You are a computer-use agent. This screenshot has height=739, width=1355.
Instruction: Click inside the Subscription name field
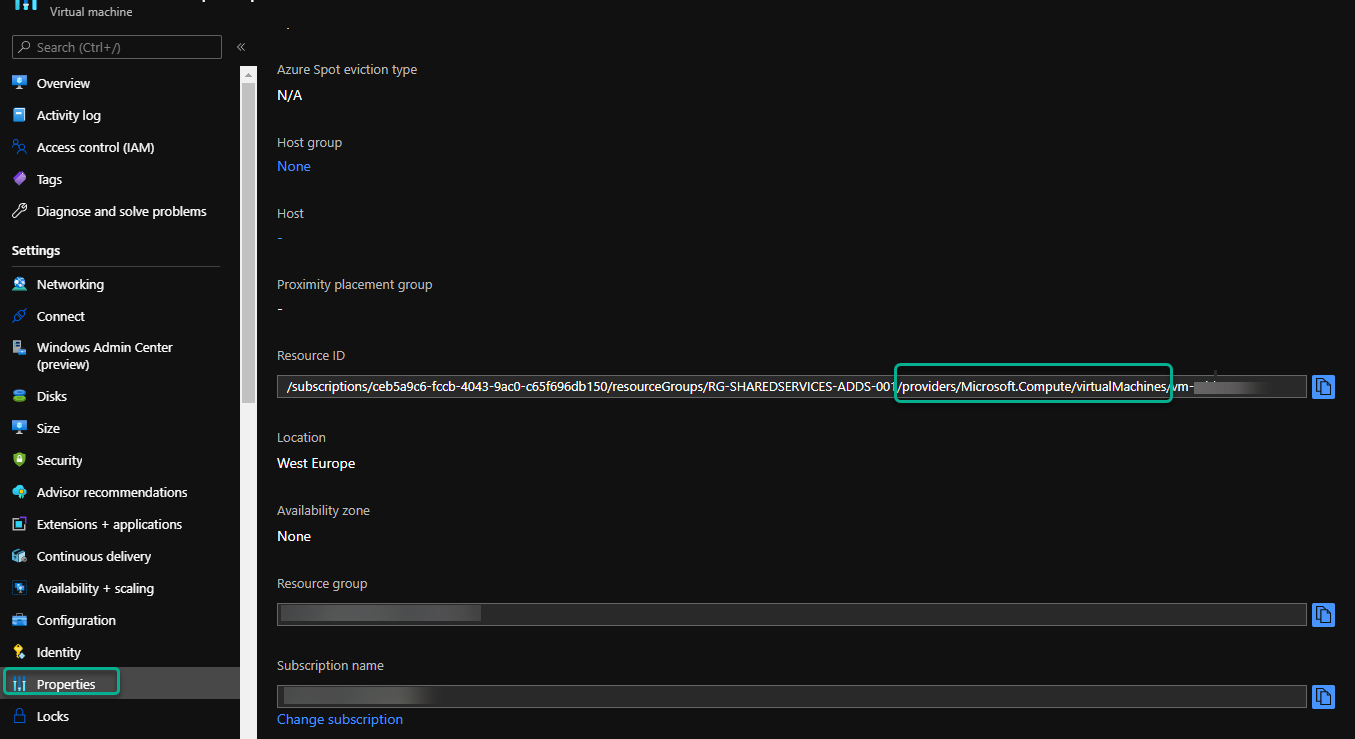click(791, 696)
